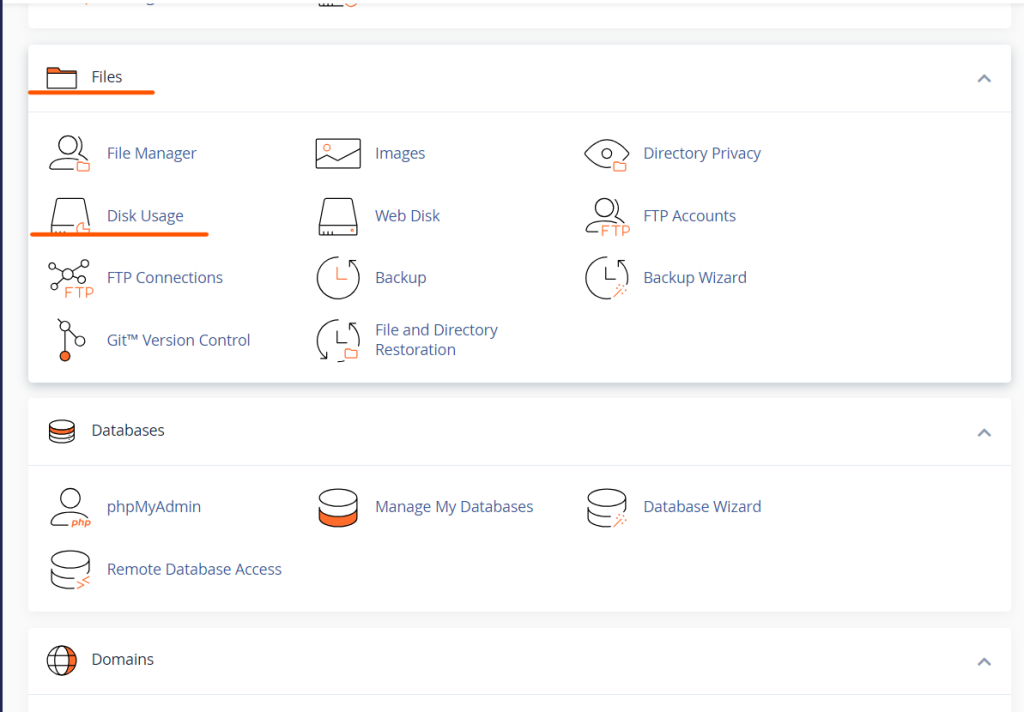
Task: Collapse the Domains section chevron
Action: click(984, 662)
